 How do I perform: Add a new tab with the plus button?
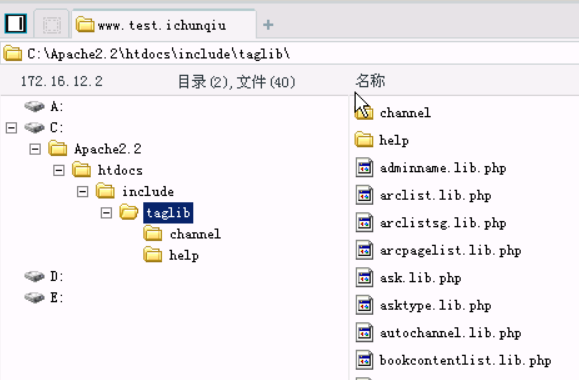click(268, 25)
